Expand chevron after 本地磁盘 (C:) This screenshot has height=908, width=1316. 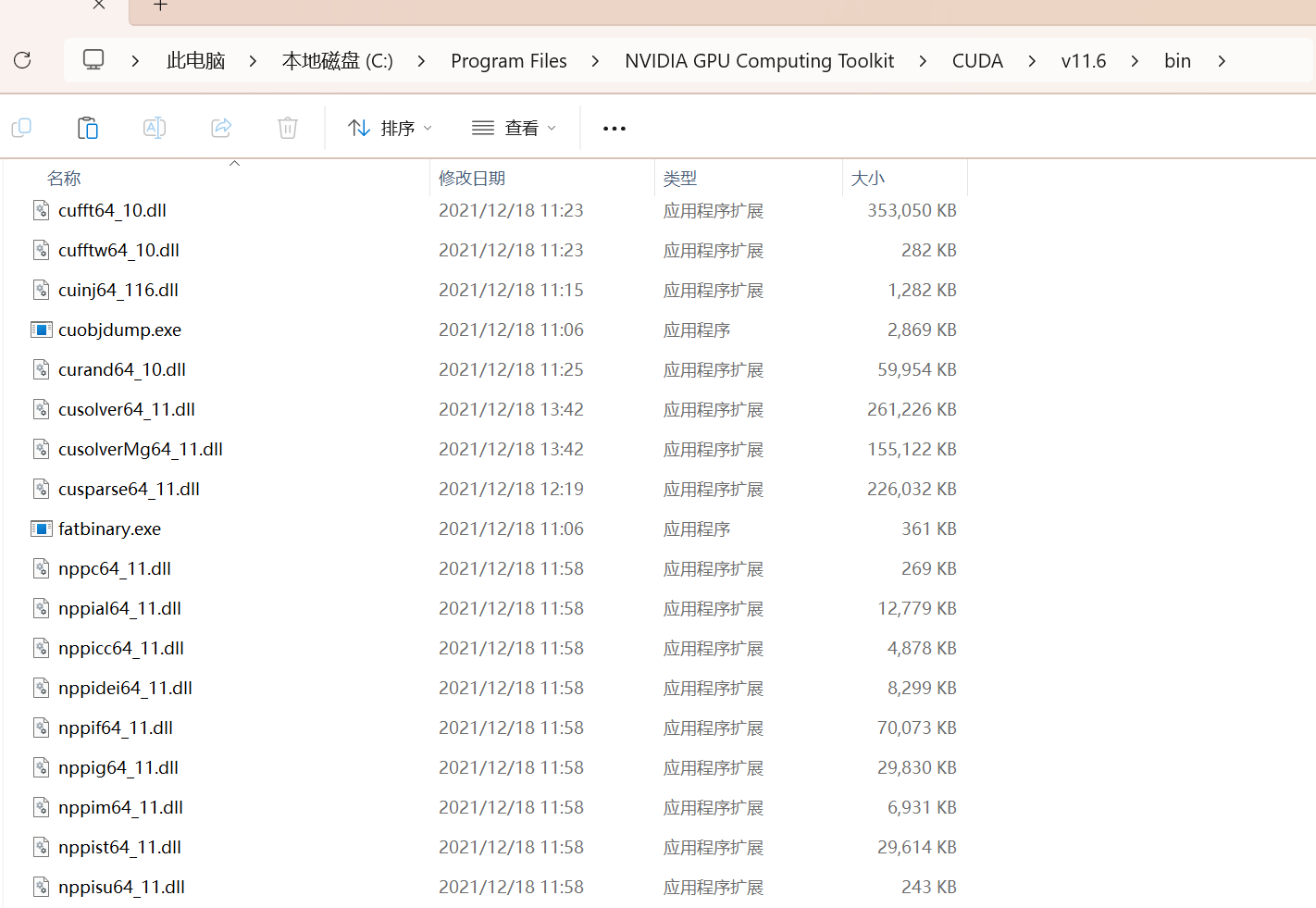[422, 61]
